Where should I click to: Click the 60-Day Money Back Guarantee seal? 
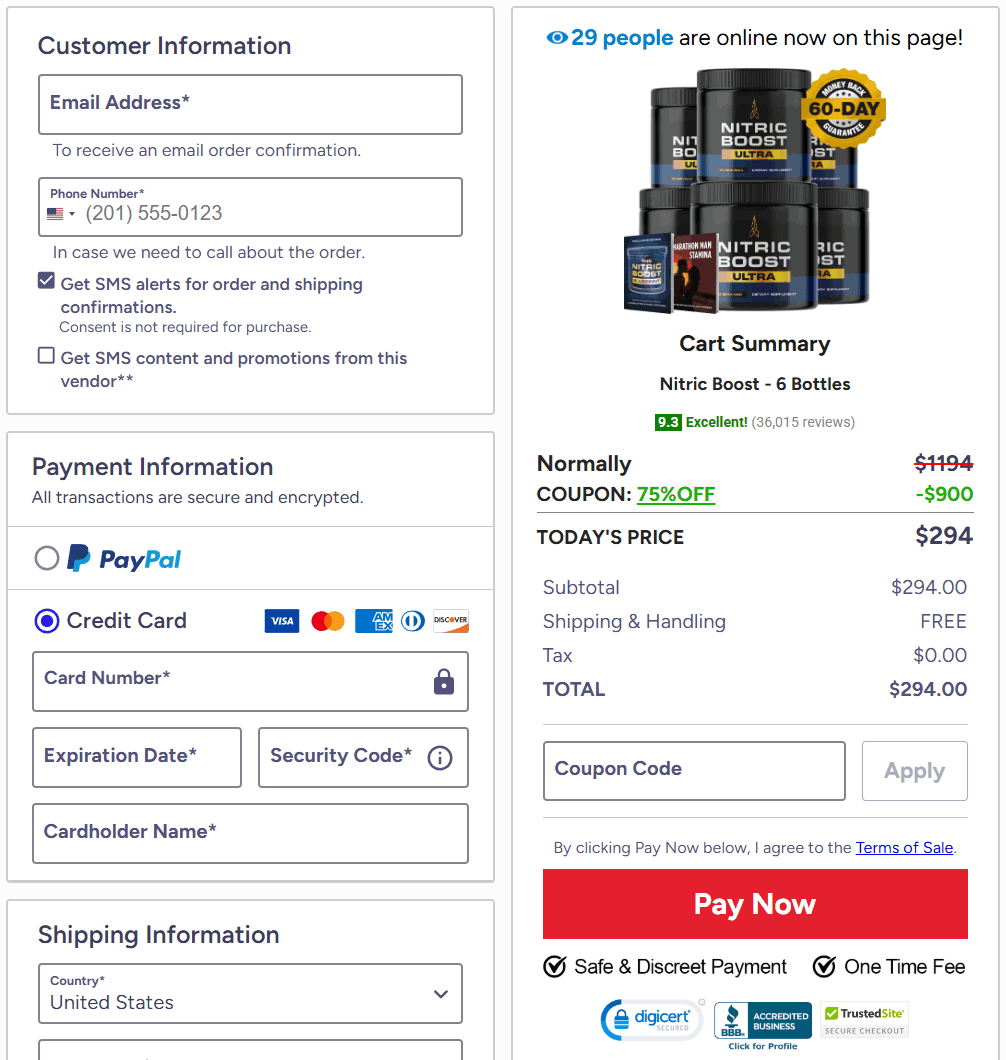point(843,108)
